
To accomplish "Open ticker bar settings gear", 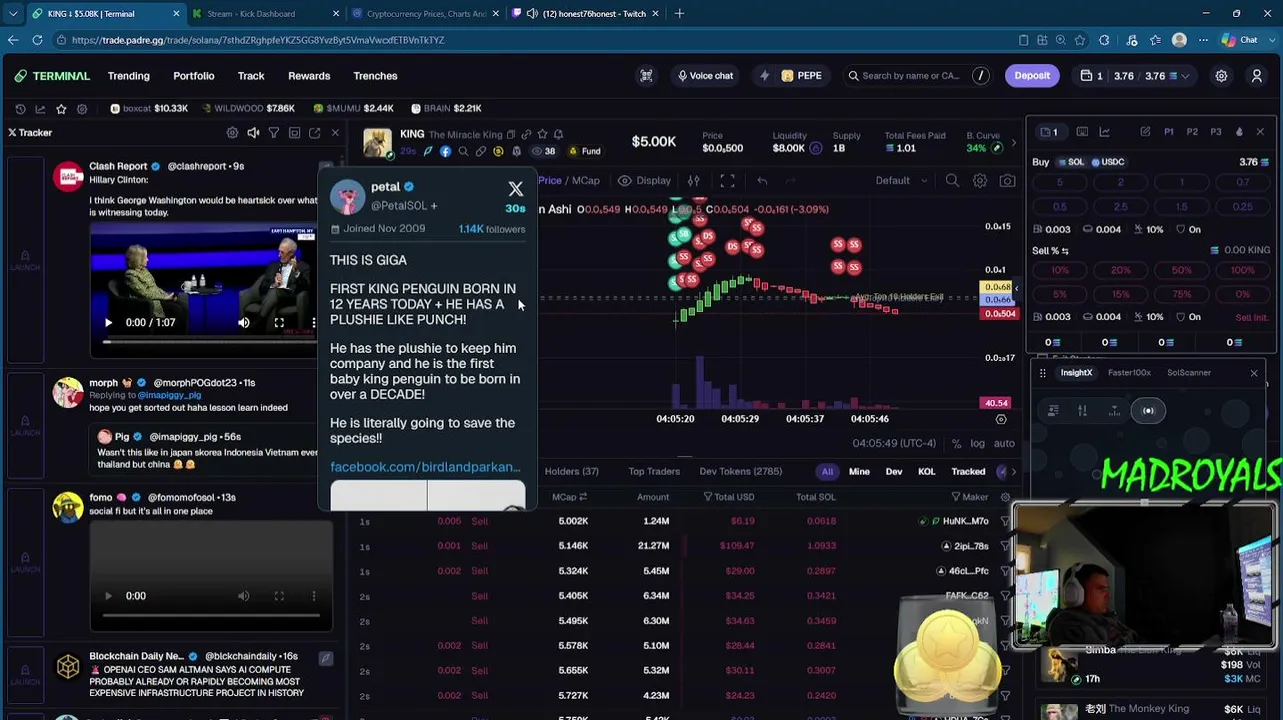I will click(82, 108).
